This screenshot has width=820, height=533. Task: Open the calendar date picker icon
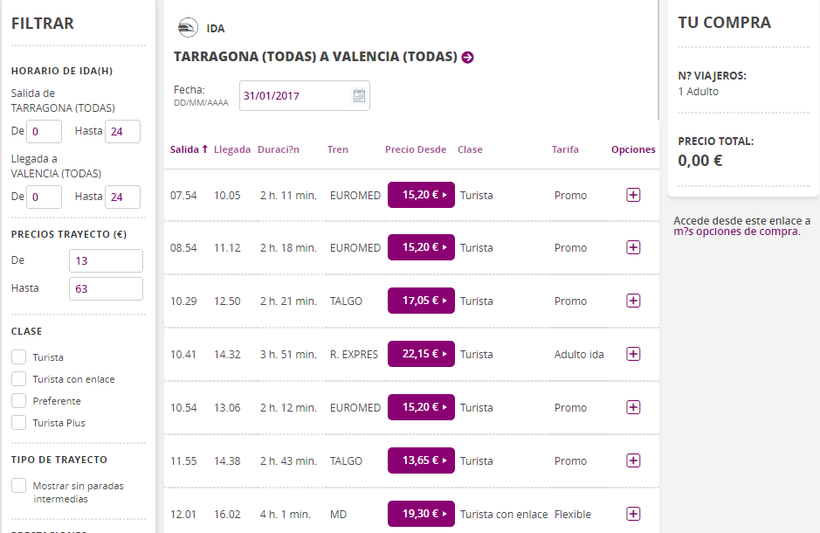click(x=359, y=96)
